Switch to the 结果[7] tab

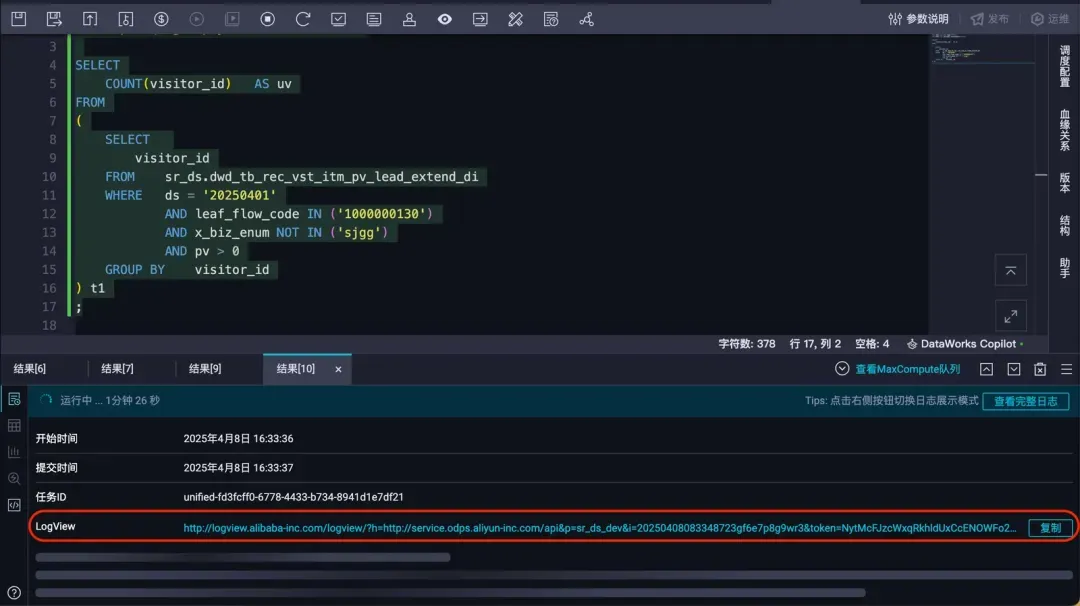pos(117,369)
